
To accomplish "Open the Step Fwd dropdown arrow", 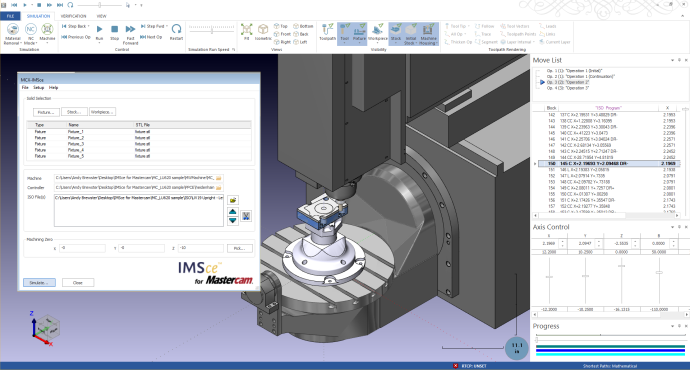I will click(167, 26).
